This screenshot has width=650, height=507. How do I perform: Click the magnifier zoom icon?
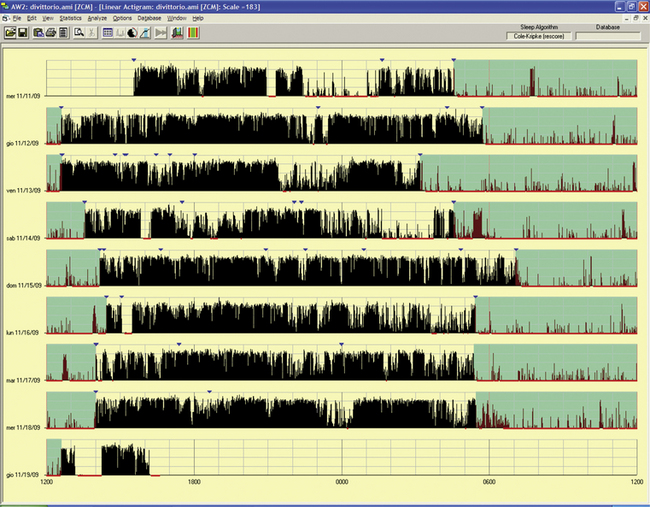point(78,33)
